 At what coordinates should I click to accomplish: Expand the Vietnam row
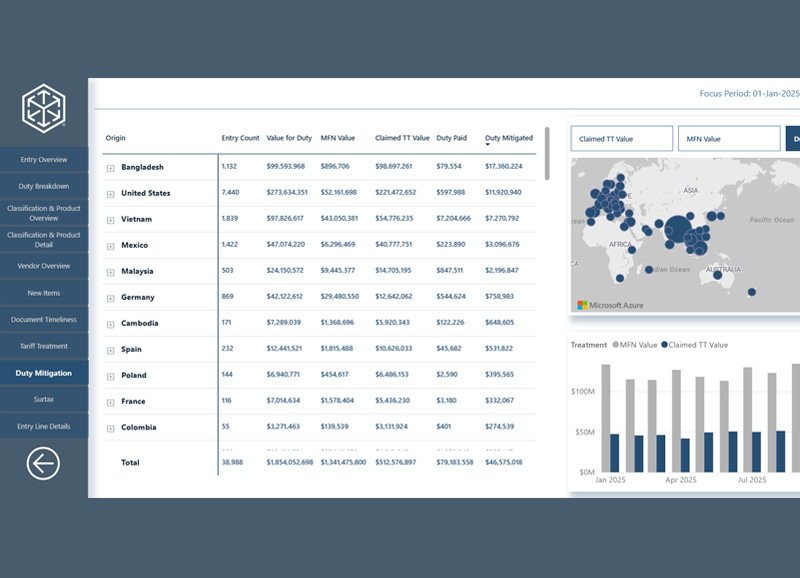(111, 220)
